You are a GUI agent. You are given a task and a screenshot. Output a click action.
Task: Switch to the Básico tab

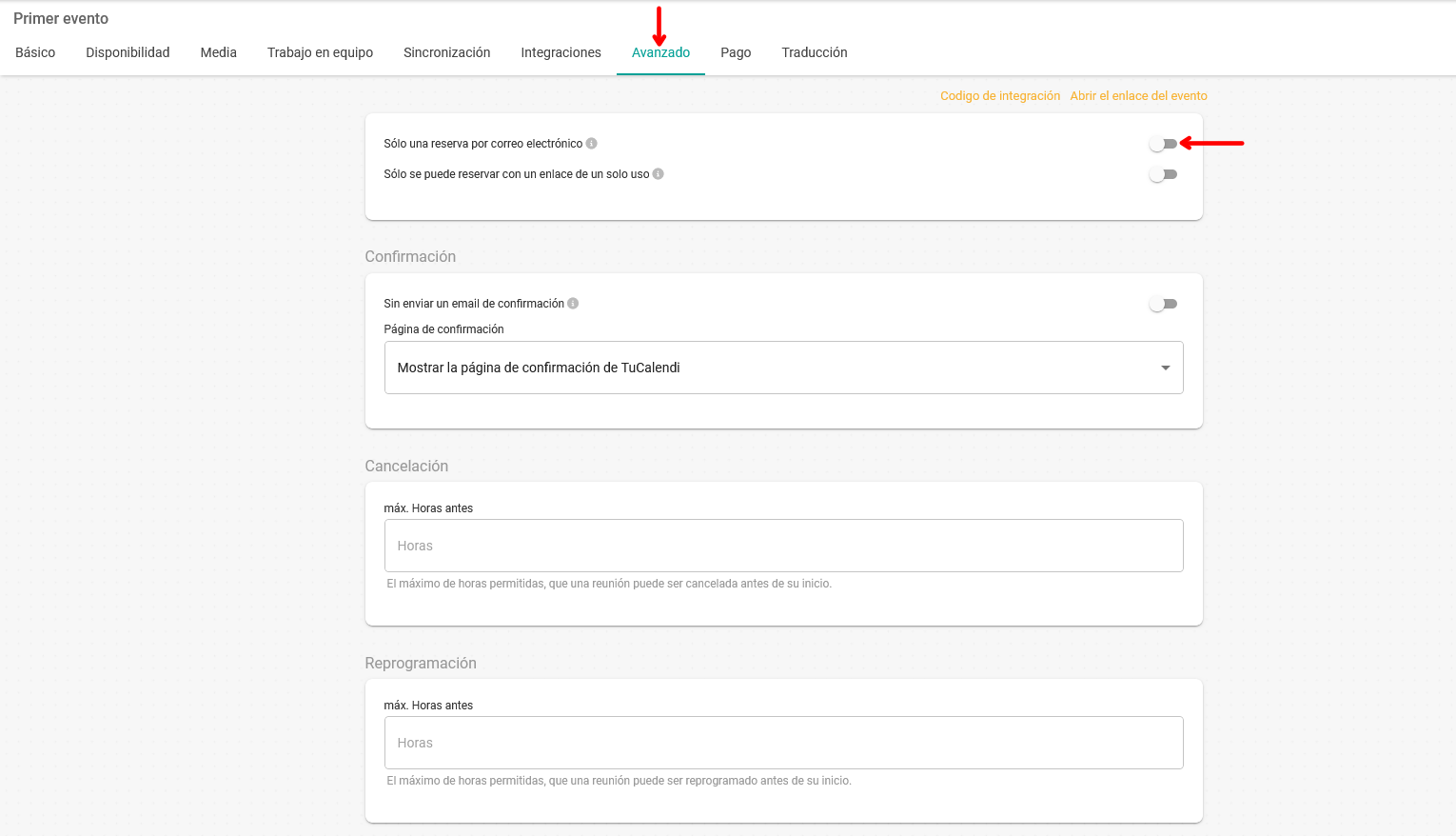pyautogui.click(x=35, y=52)
